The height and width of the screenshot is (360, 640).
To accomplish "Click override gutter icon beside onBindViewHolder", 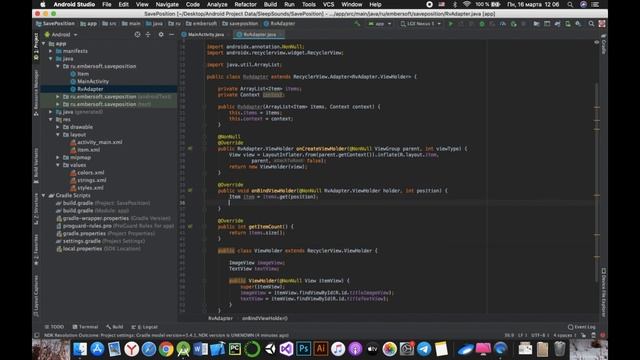I will 190,190.
